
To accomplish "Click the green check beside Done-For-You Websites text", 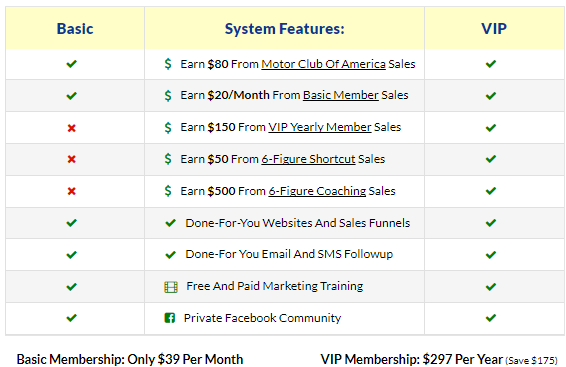I will [x=170, y=223].
